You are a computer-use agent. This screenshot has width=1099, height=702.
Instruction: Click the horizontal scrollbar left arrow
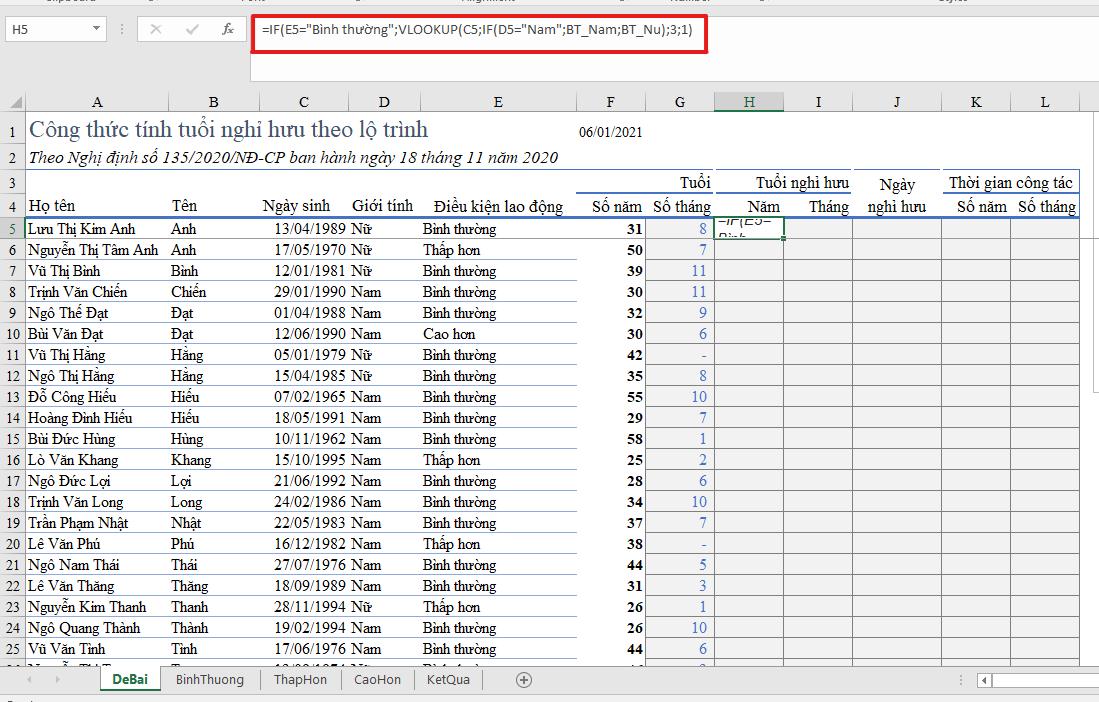pyautogui.click(x=986, y=680)
